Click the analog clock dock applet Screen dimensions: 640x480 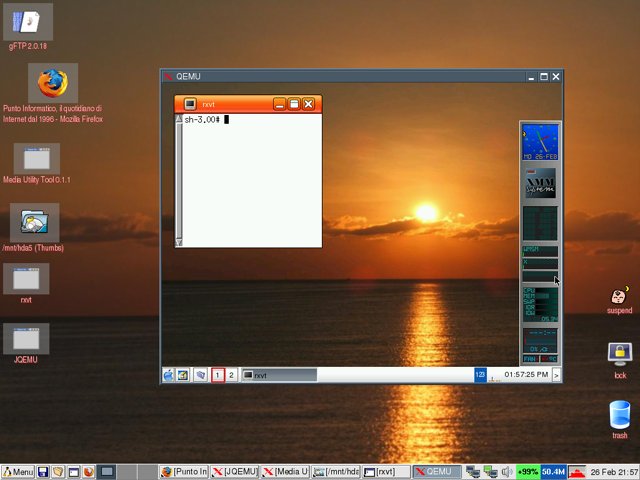click(x=540, y=140)
